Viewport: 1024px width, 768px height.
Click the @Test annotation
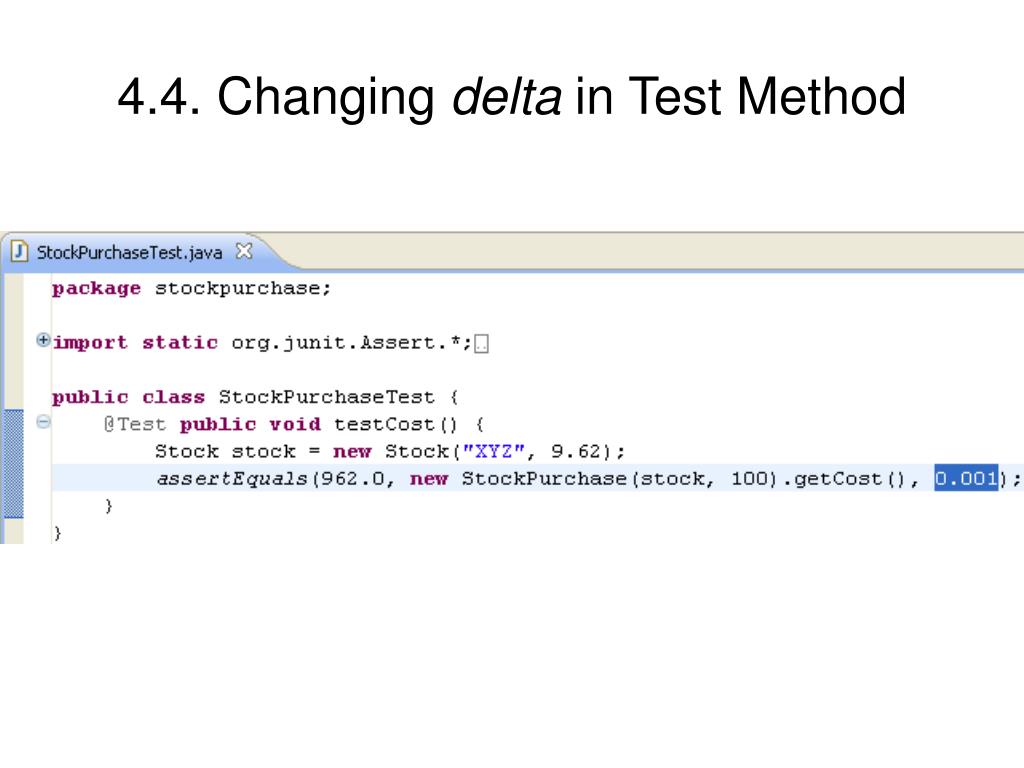click(135, 424)
